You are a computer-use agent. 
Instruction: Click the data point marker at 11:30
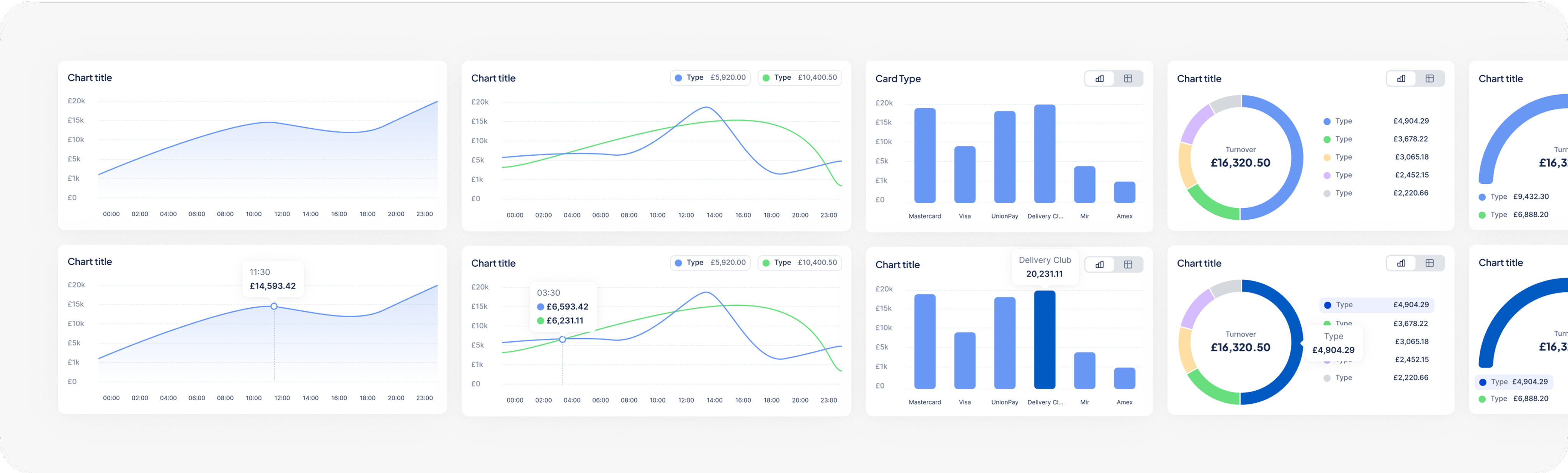pyautogui.click(x=274, y=306)
